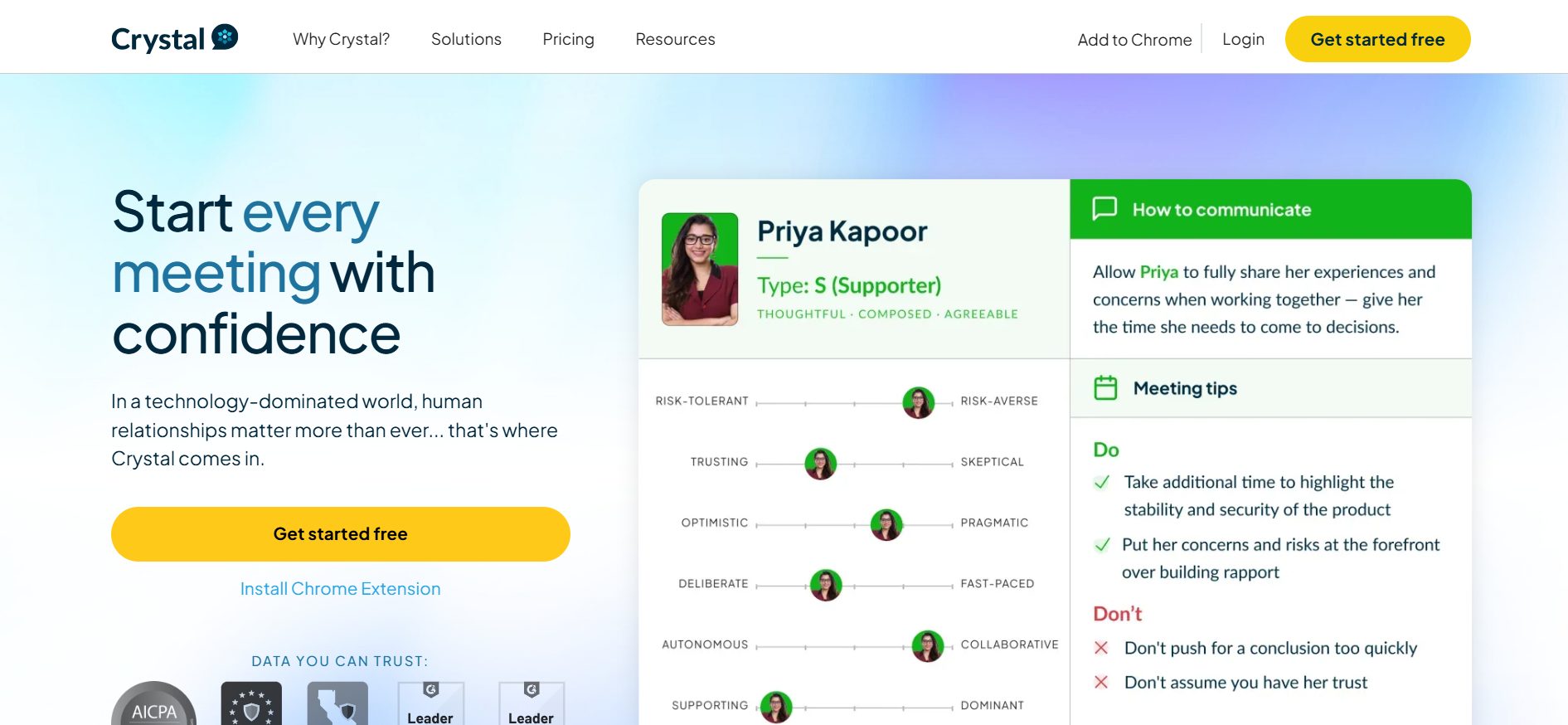This screenshot has height=725, width=1568.
Task: Click the first G2 Leader badge
Action: [430, 704]
